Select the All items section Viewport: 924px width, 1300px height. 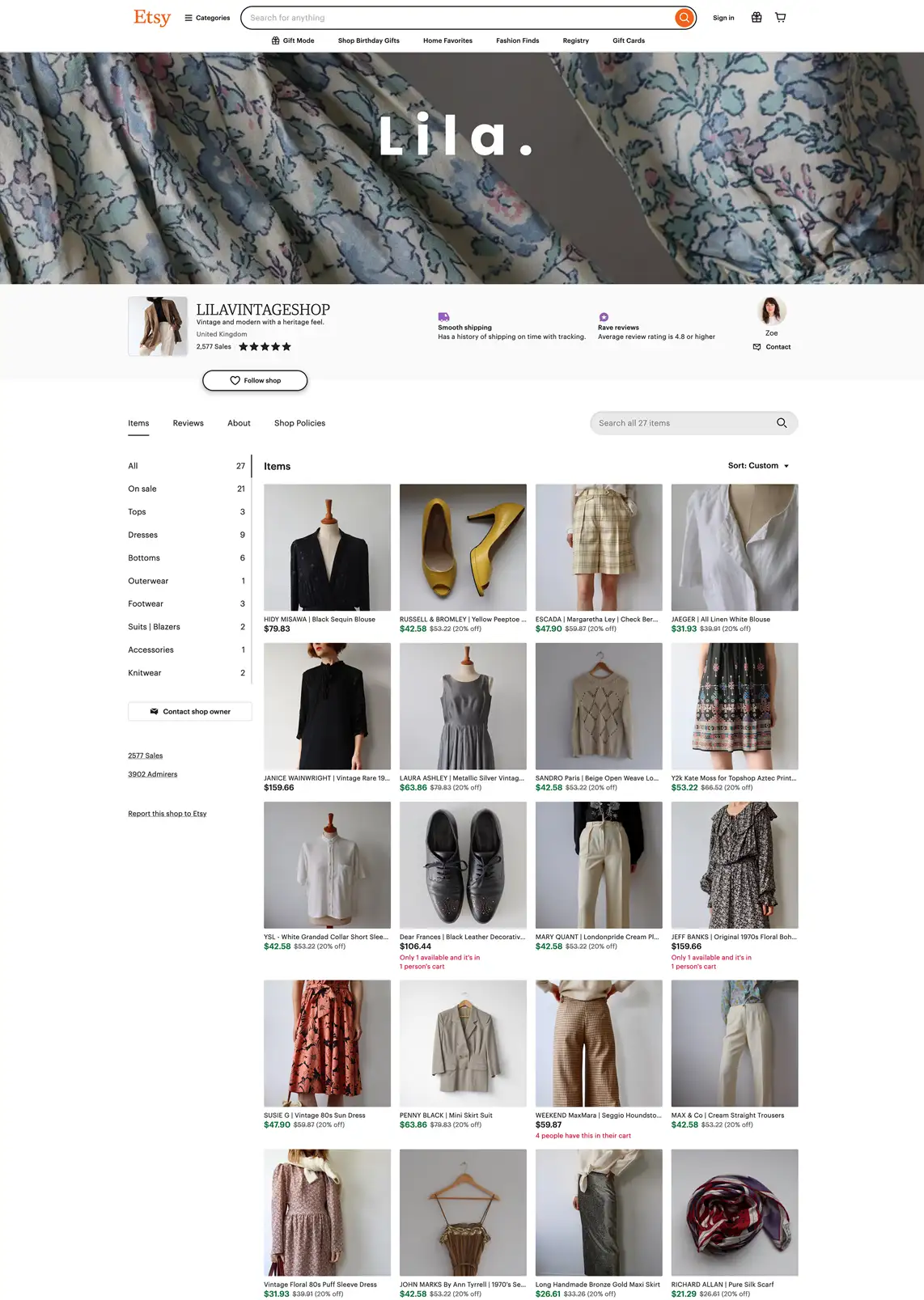[x=187, y=466]
